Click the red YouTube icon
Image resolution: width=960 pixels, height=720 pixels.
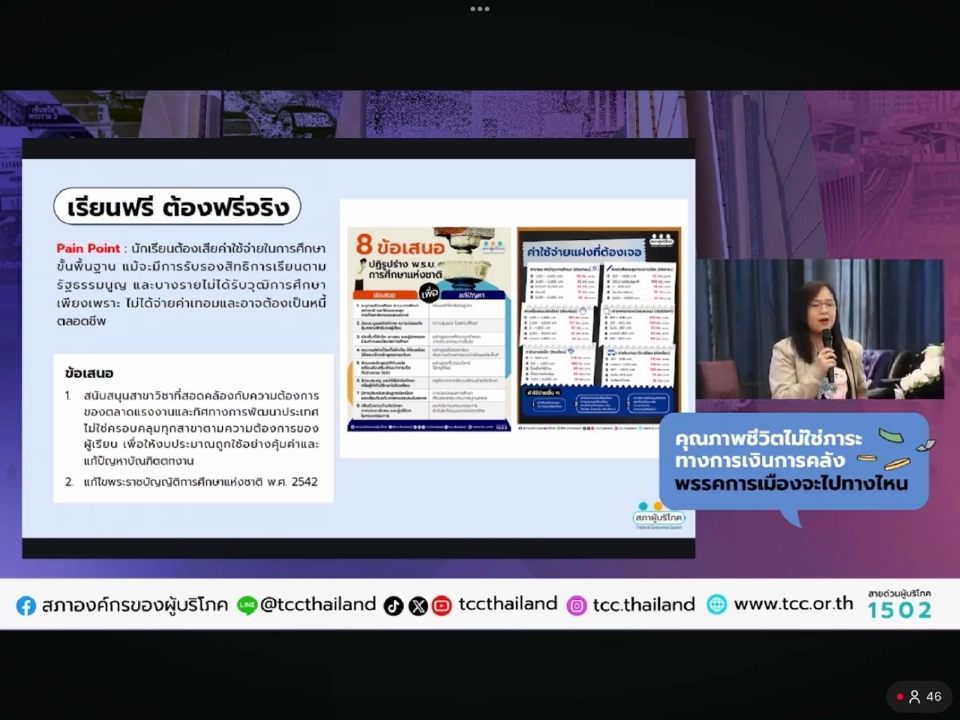click(x=442, y=605)
